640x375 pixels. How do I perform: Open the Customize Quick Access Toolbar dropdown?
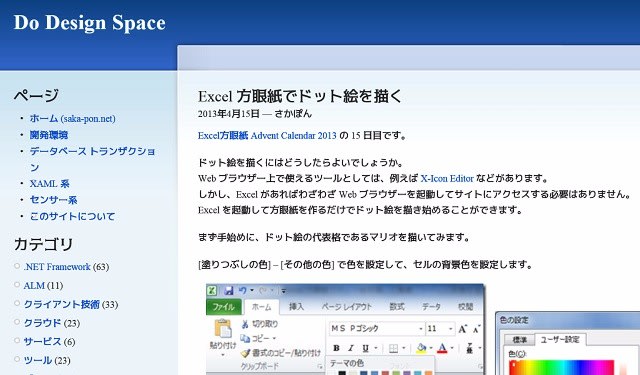[283, 291]
